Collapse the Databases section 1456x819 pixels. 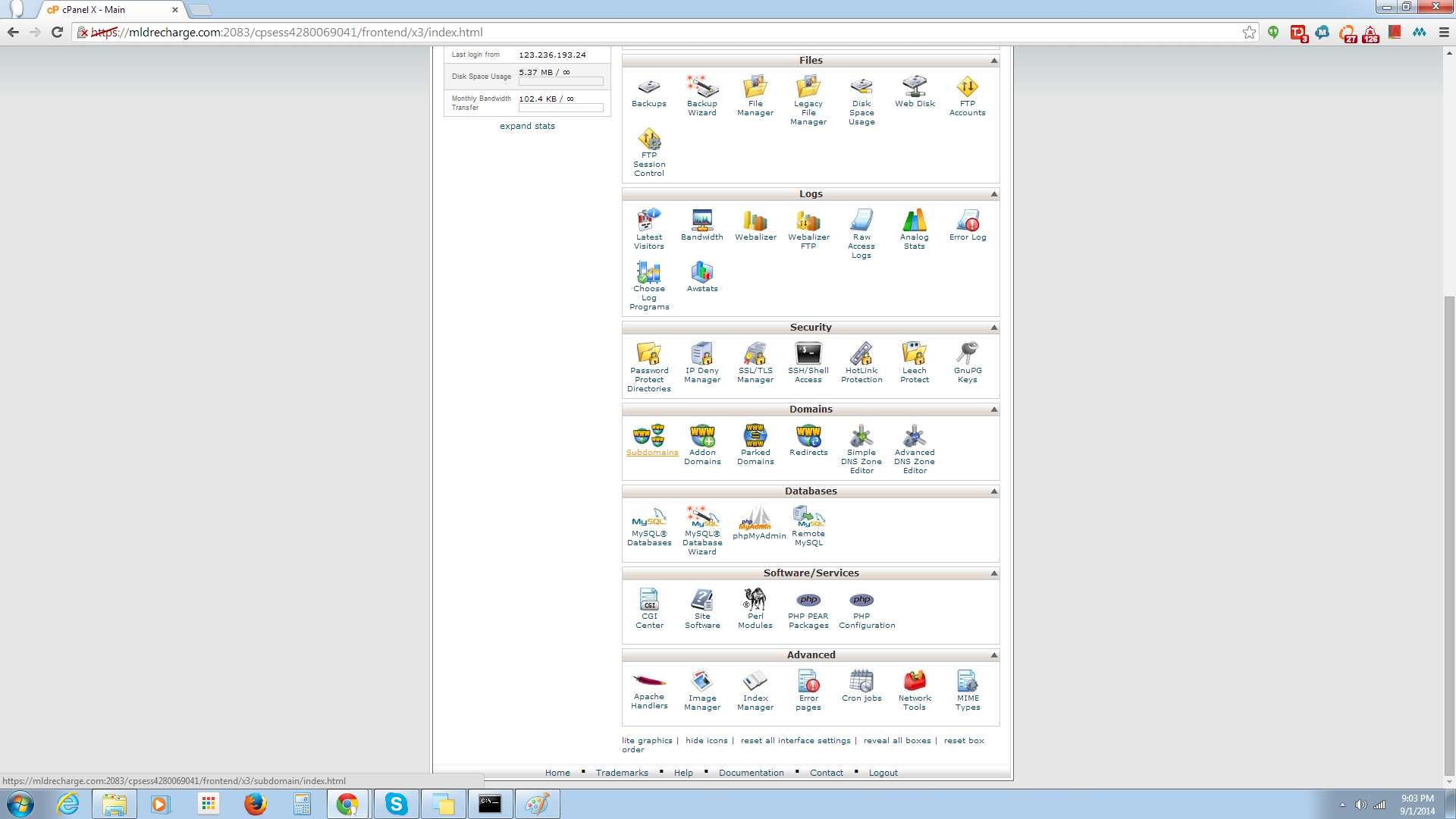click(x=993, y=491)
